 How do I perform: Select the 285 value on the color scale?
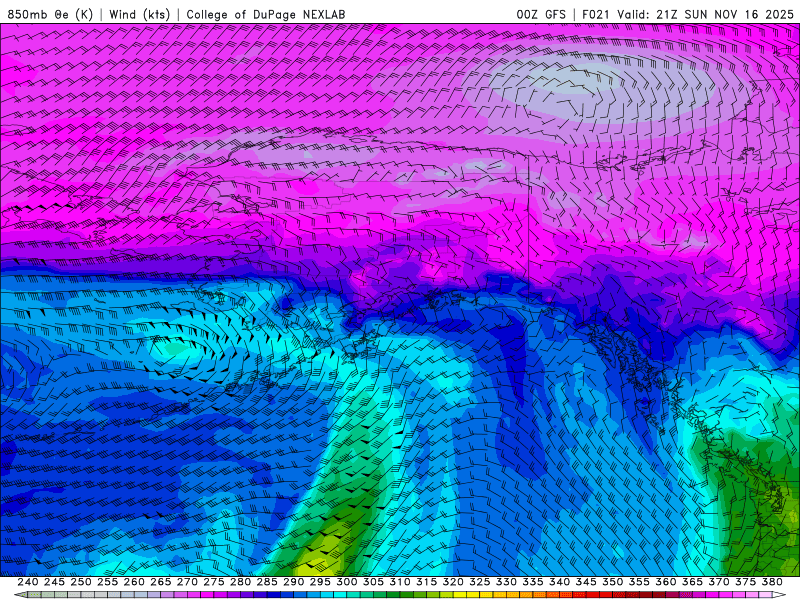267,582
